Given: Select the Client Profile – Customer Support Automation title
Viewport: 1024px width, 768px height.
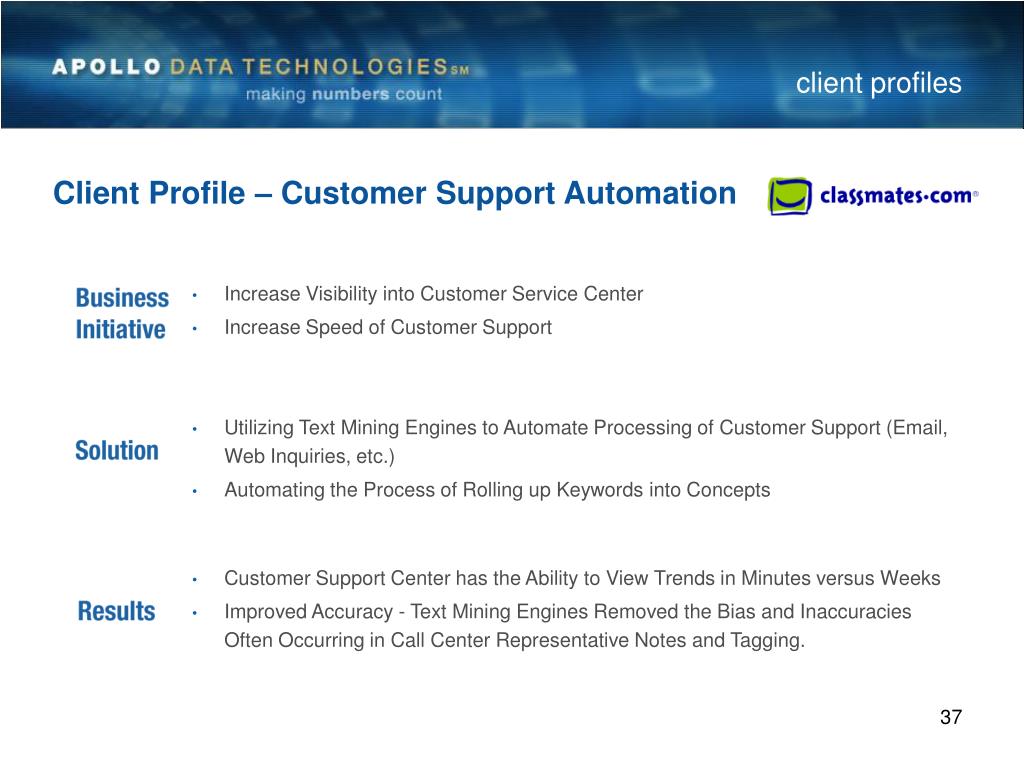Looking at the screenshot, I should pos(394,193).
